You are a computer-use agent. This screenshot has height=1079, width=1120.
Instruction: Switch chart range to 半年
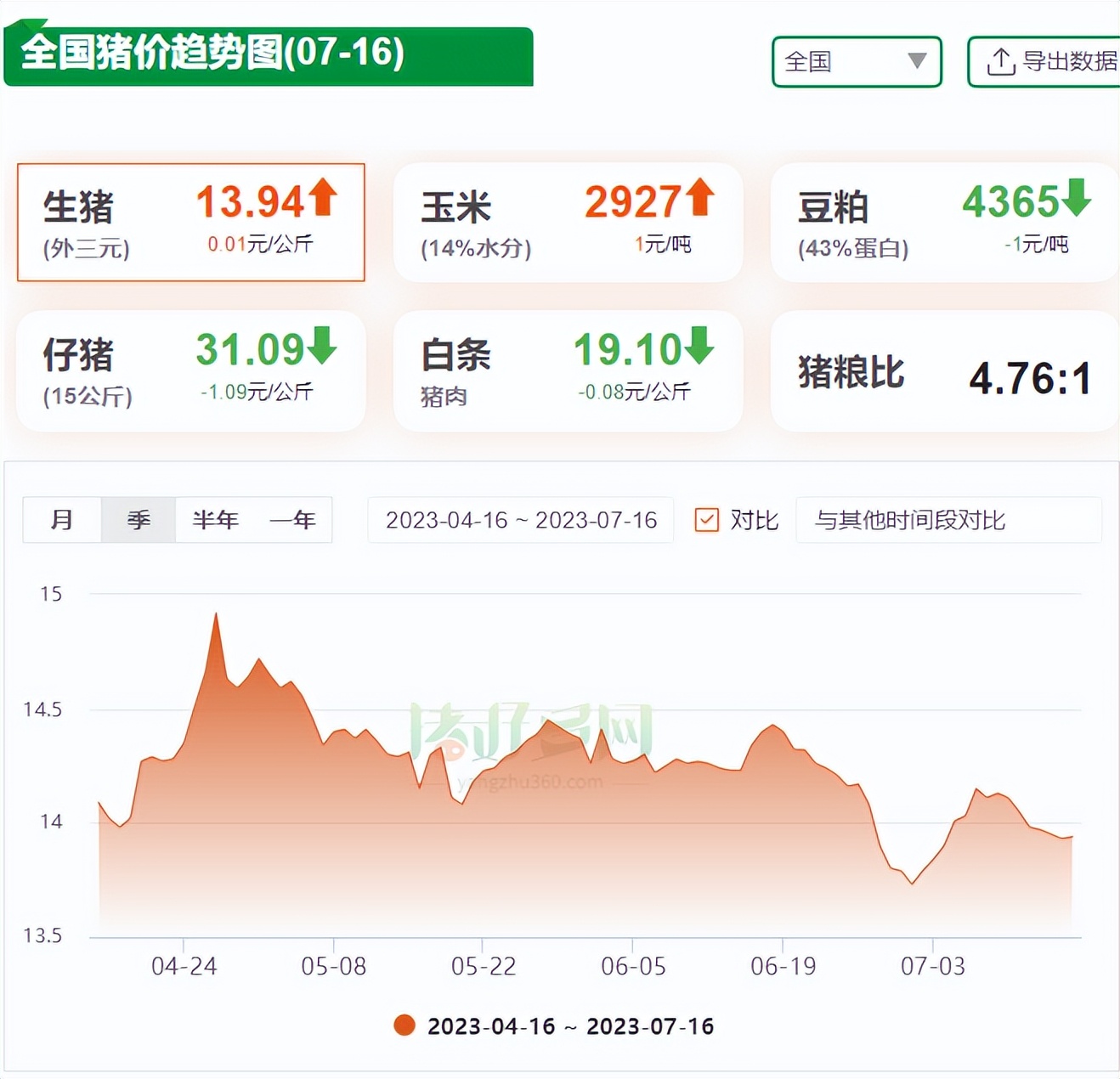pos(215,519)
